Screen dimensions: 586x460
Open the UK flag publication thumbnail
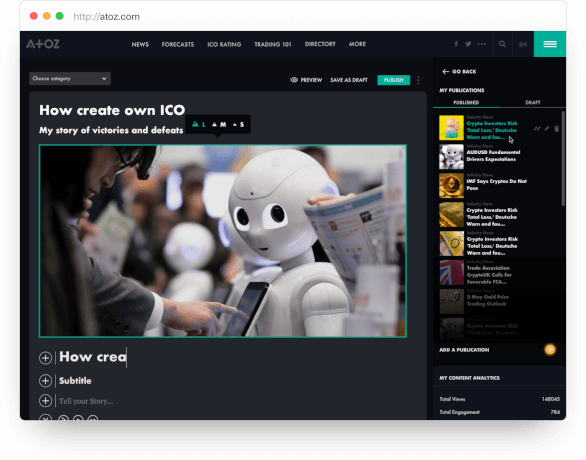coord(451,272)
